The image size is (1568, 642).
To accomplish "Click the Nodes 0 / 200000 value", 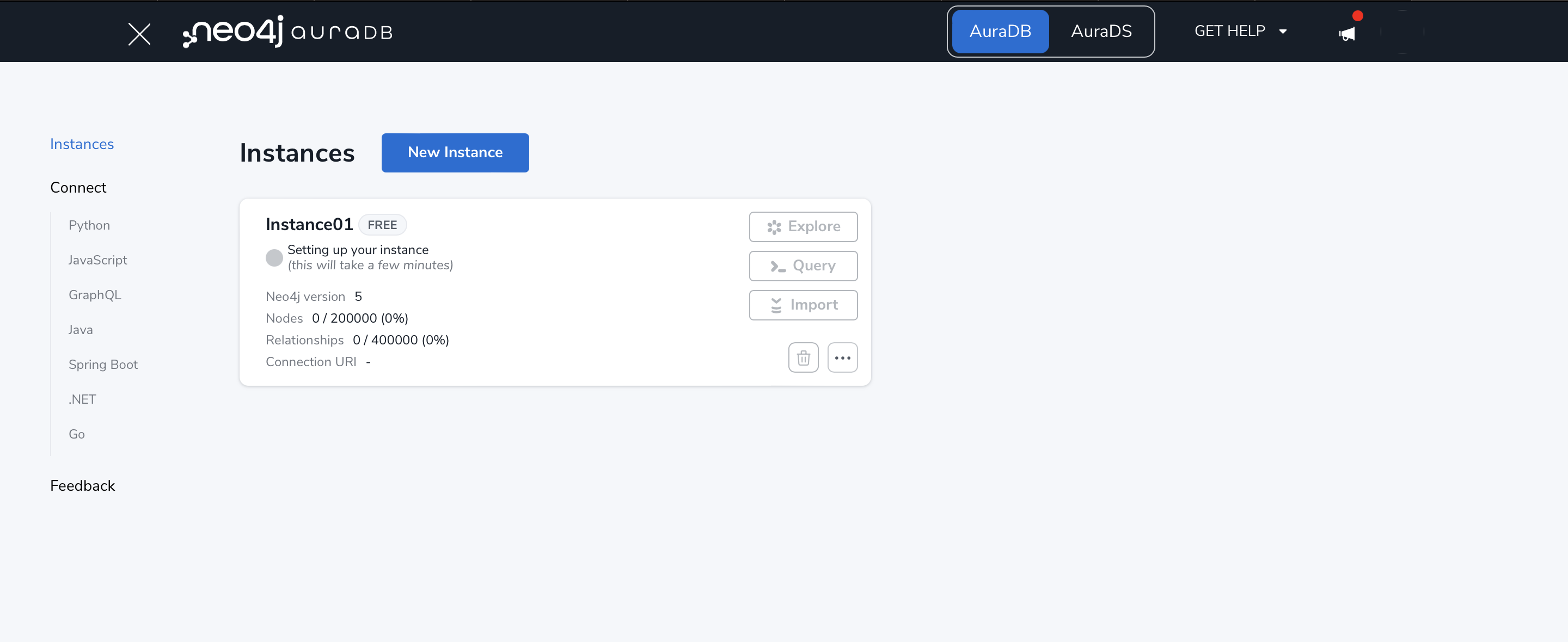I will click(x=360, y=318).
